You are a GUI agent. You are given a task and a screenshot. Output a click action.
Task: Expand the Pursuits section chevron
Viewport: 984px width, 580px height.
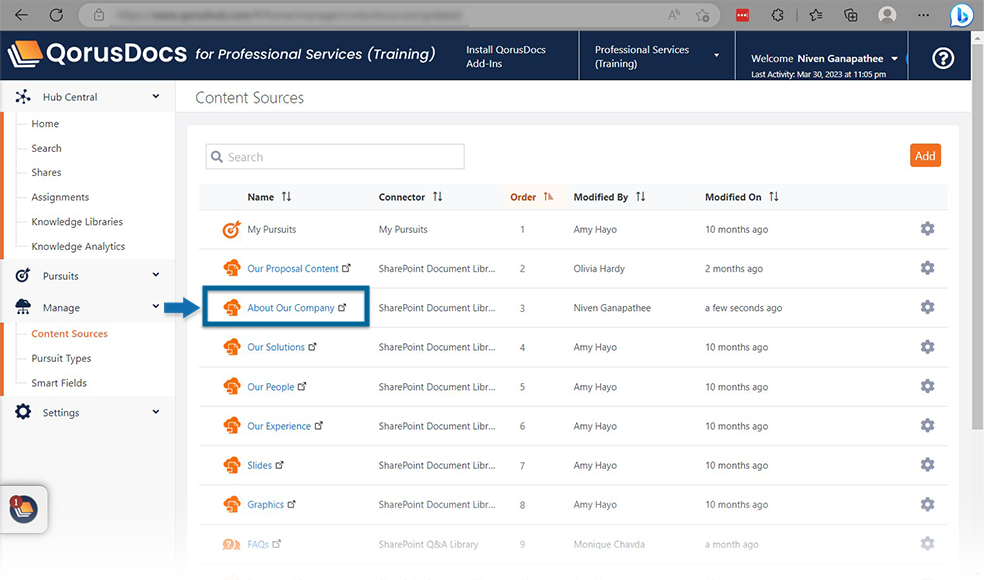pyautogui.click(x=156, y=275)
